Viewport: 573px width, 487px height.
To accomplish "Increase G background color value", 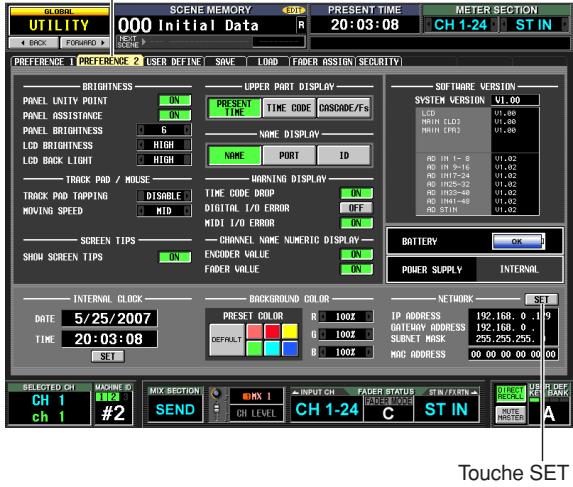I will pos(369,334).
